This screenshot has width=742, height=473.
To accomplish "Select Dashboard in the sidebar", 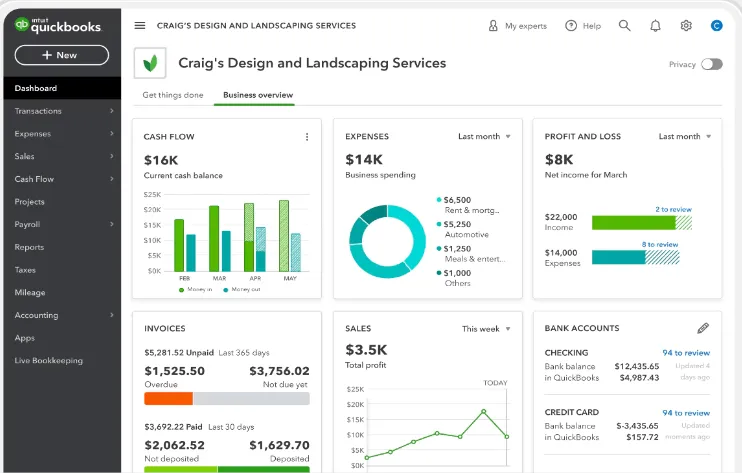I will [62, 88].
